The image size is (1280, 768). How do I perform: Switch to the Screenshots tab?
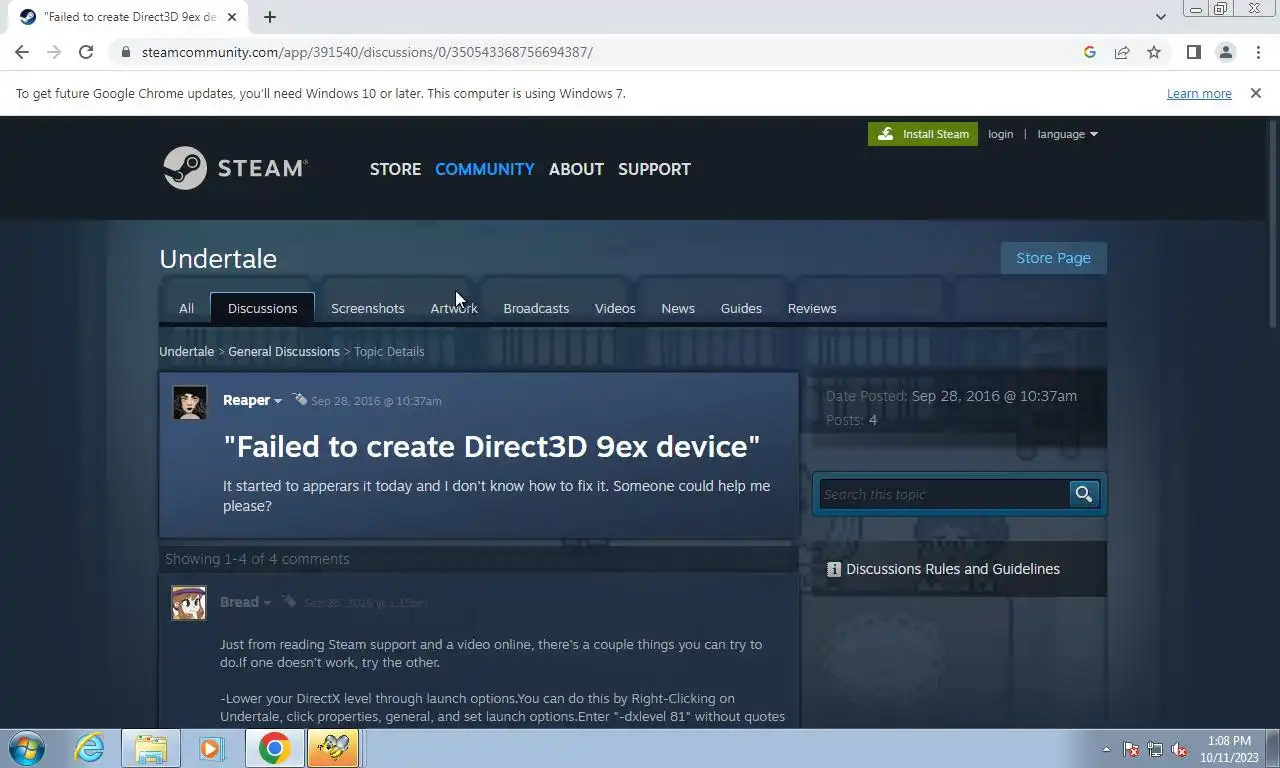pyautogui.click(x=368, y=308)
